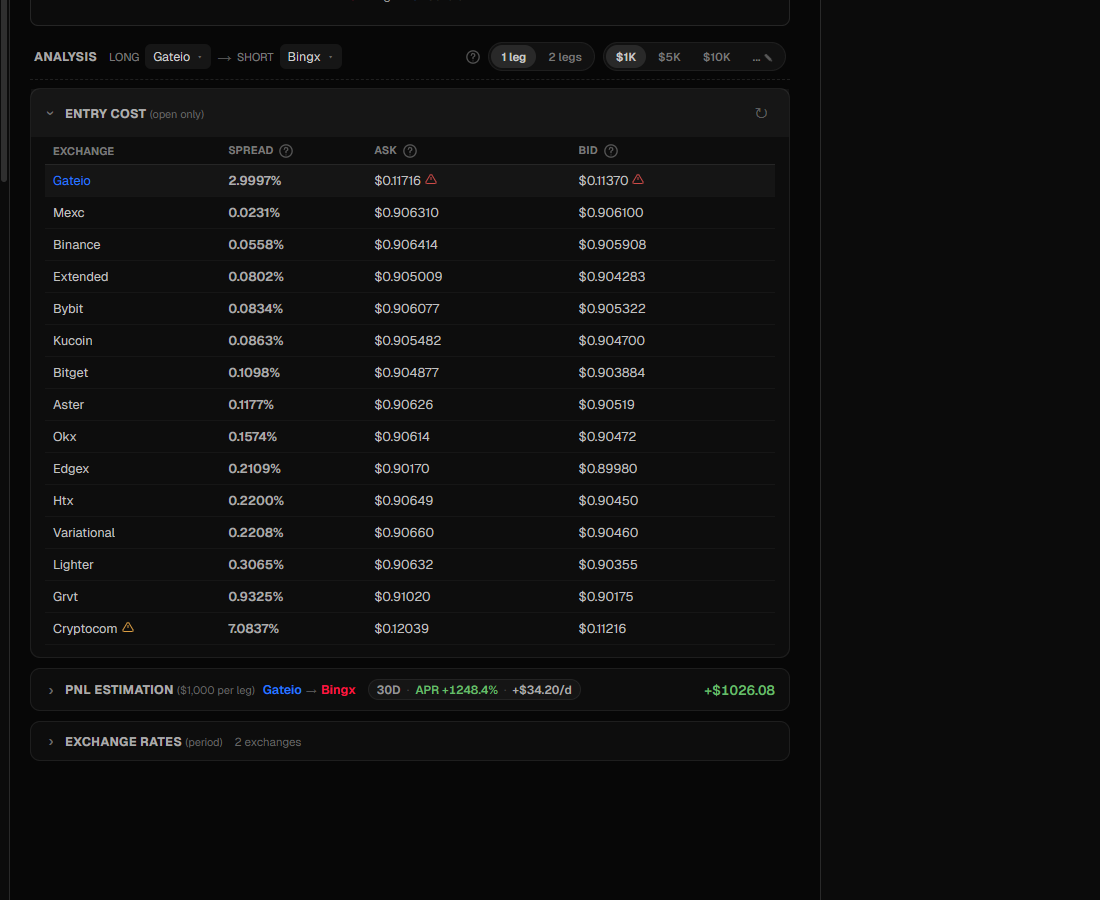This screenshot has height=900, width=1100.
Task: Select the Extended row
Action: coord(410,276)
